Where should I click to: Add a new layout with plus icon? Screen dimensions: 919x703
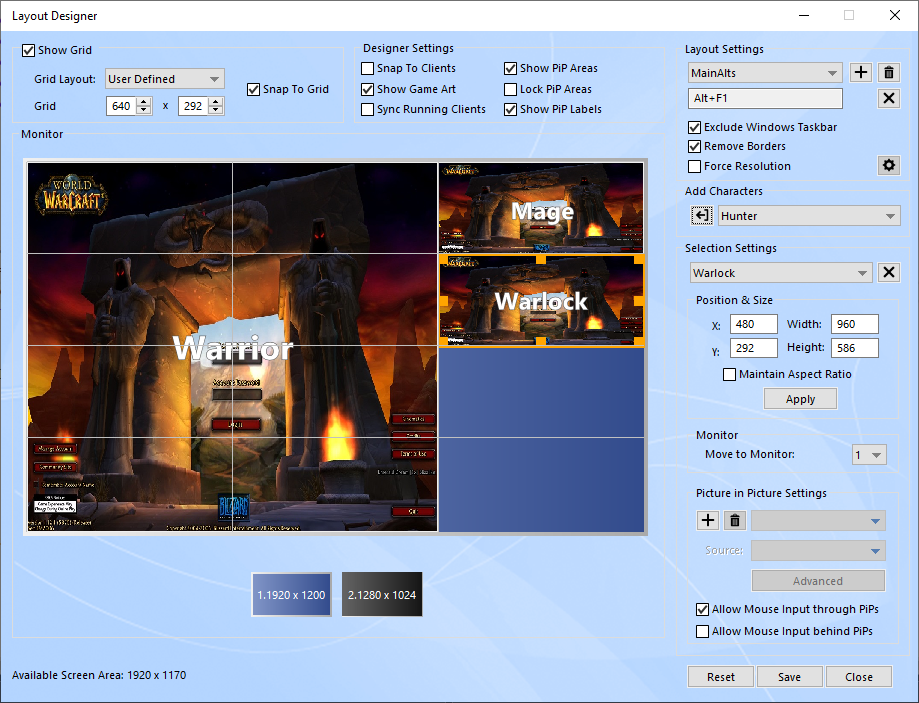(860, 73)
